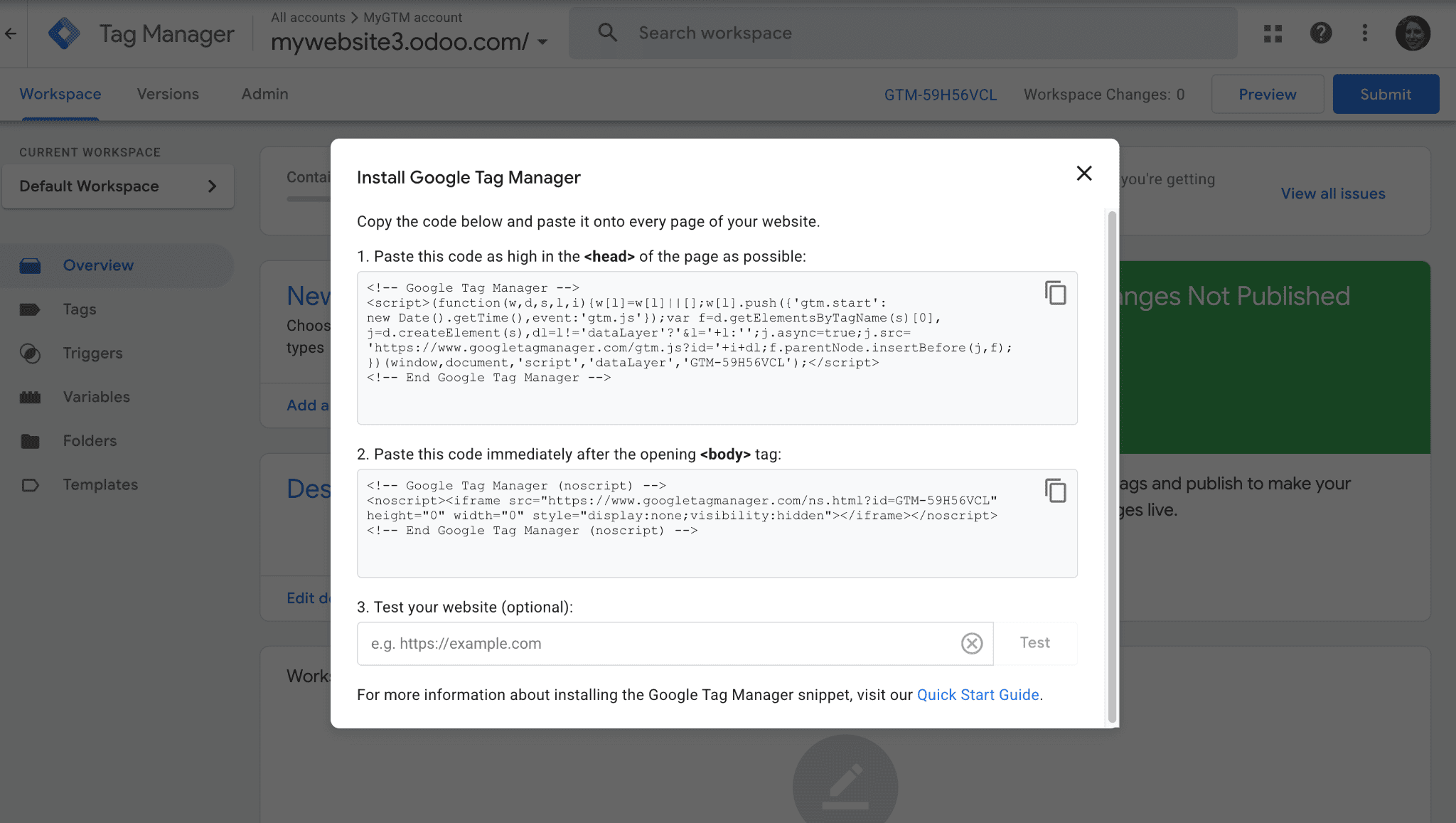Go back with the arrow icon
Image resolution: width=1456 pixels, height=823 pixels.
click(11, 33)
